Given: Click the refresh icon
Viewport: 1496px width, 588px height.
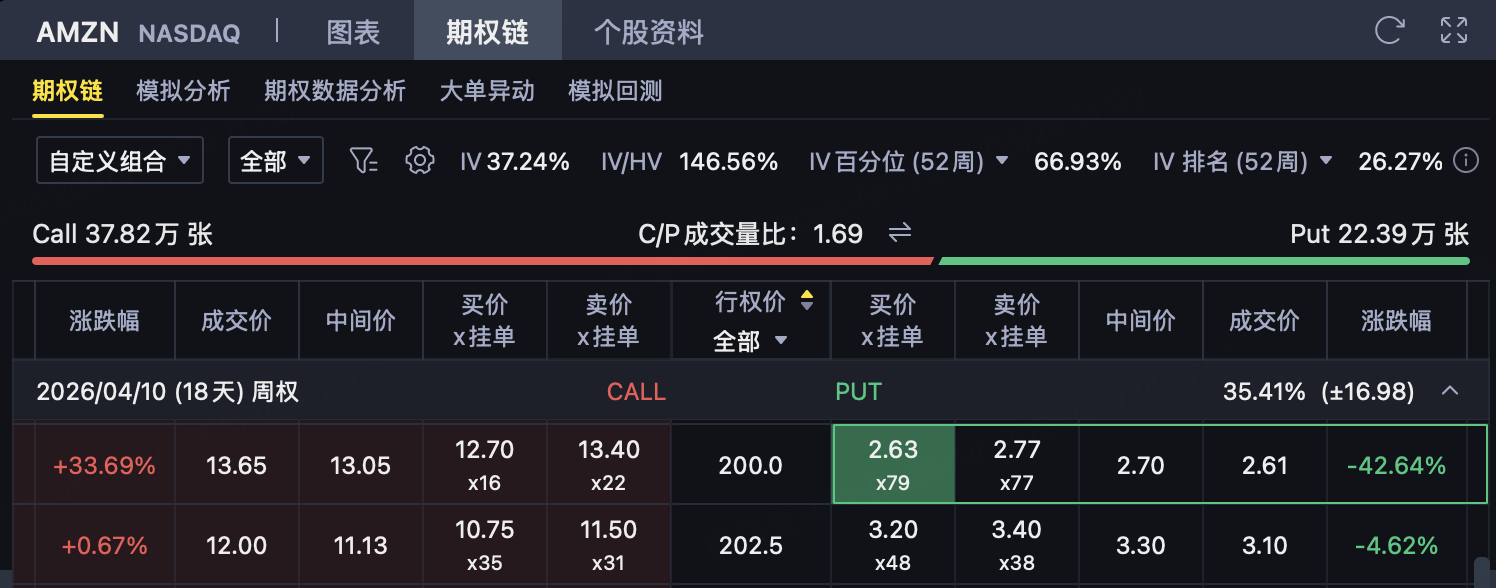Looking at the screenshot, I should 1389,30.
